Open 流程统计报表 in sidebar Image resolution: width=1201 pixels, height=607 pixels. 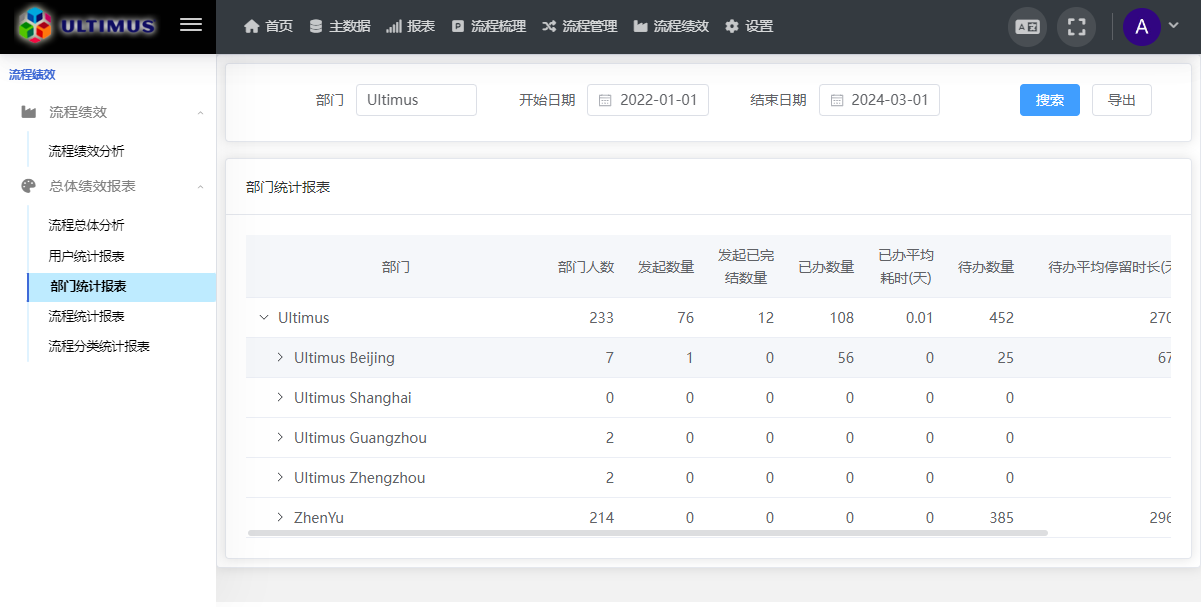(87, 316)
